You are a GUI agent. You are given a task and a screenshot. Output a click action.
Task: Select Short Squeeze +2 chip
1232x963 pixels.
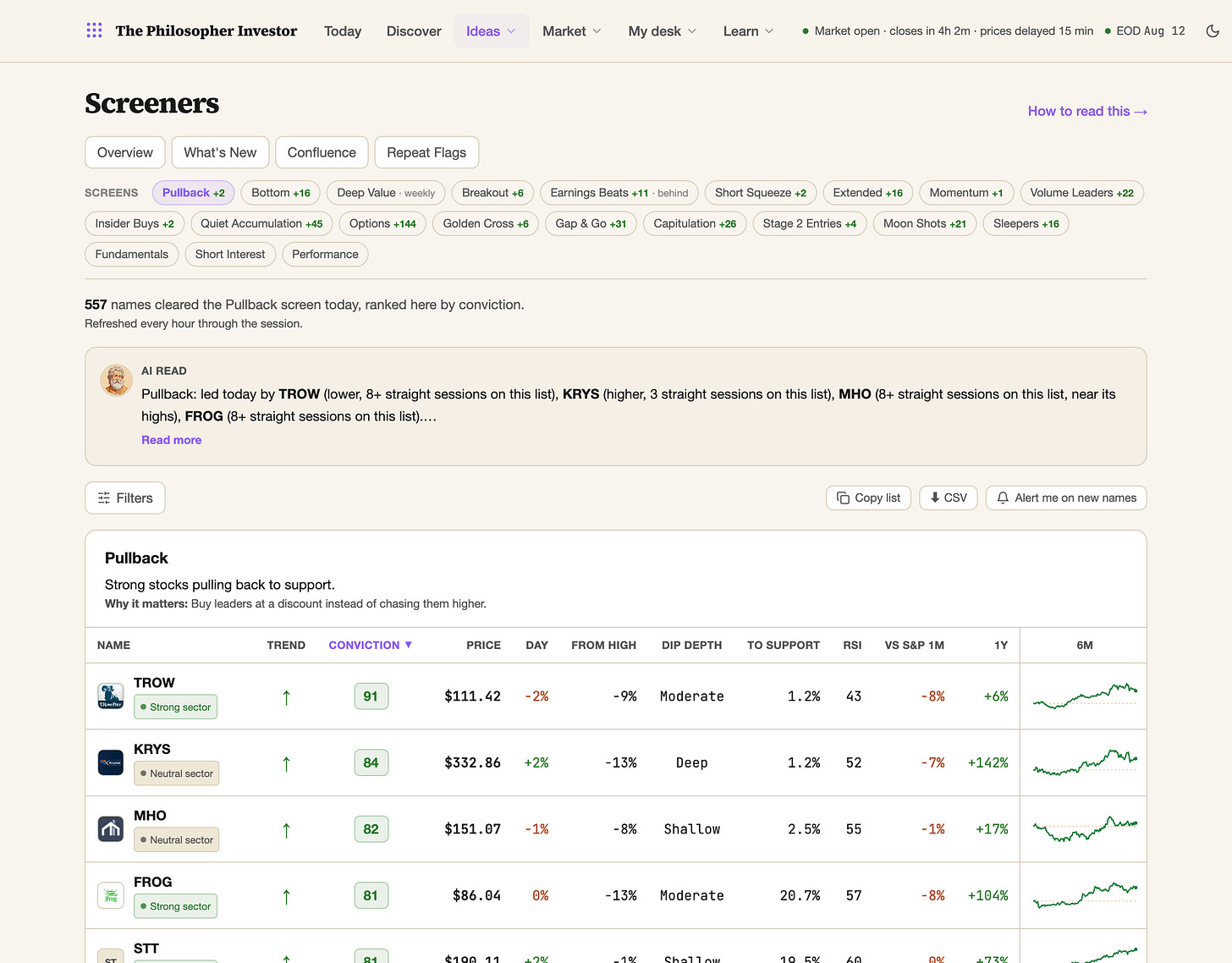pyautogui.click(x=761, y=193)
